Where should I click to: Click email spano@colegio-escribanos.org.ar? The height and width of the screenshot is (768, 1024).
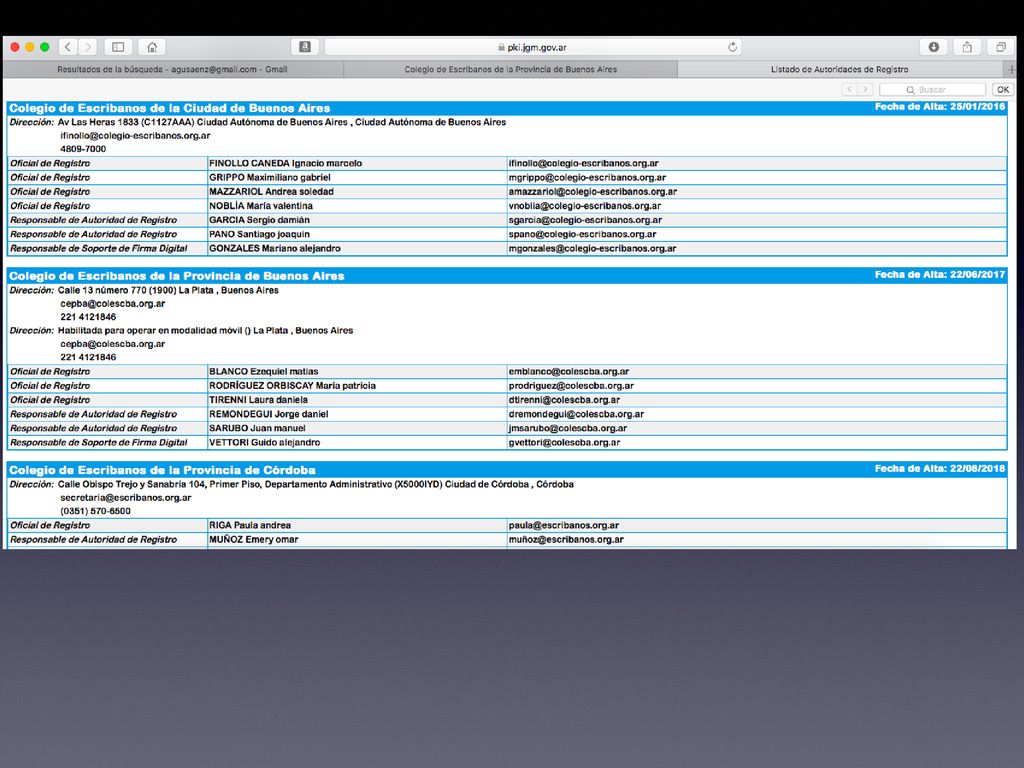point(583,234)
